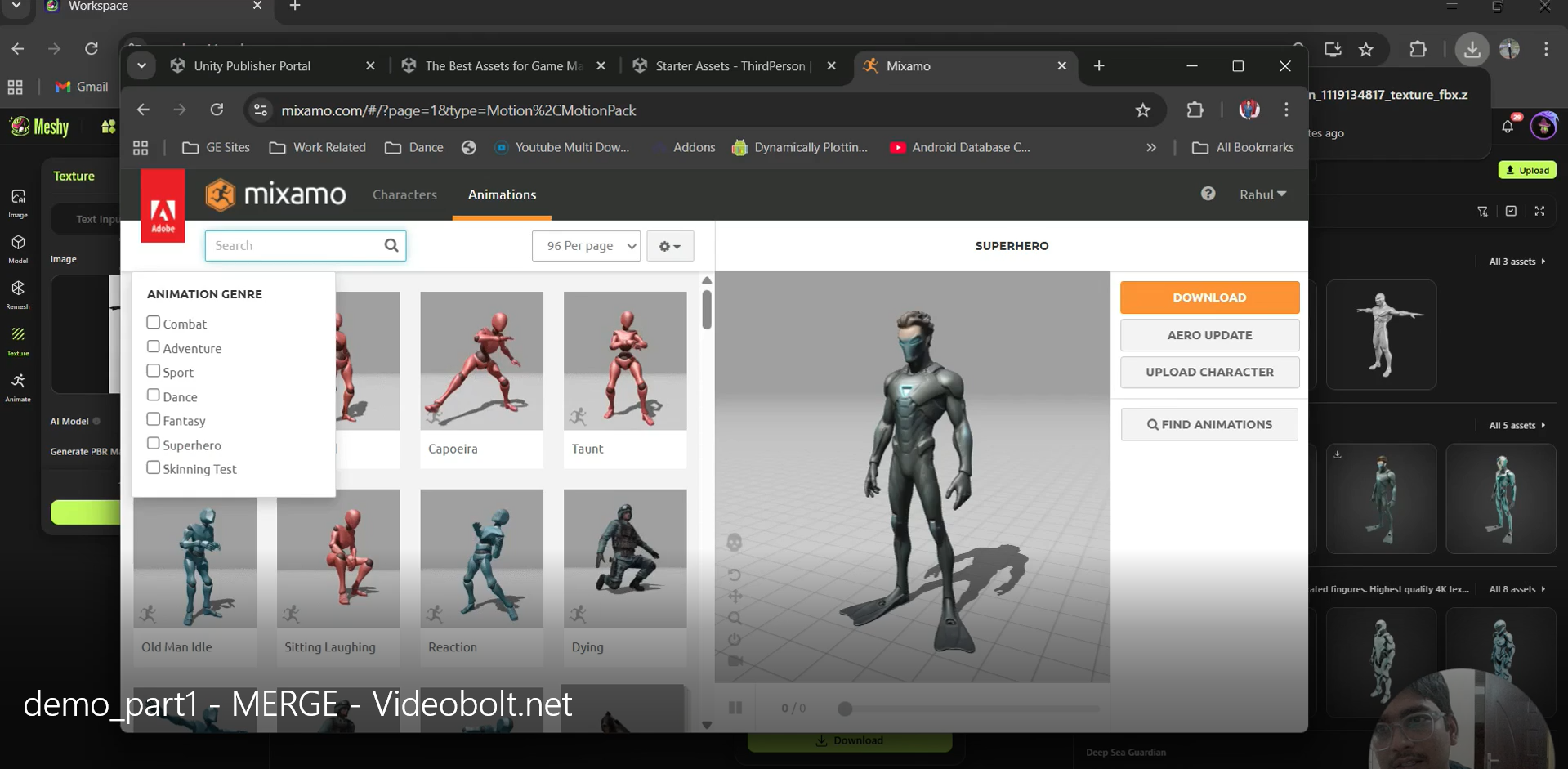Tick the Dance genre checkbox
The image size is (1568, 769).
[154, 396]
